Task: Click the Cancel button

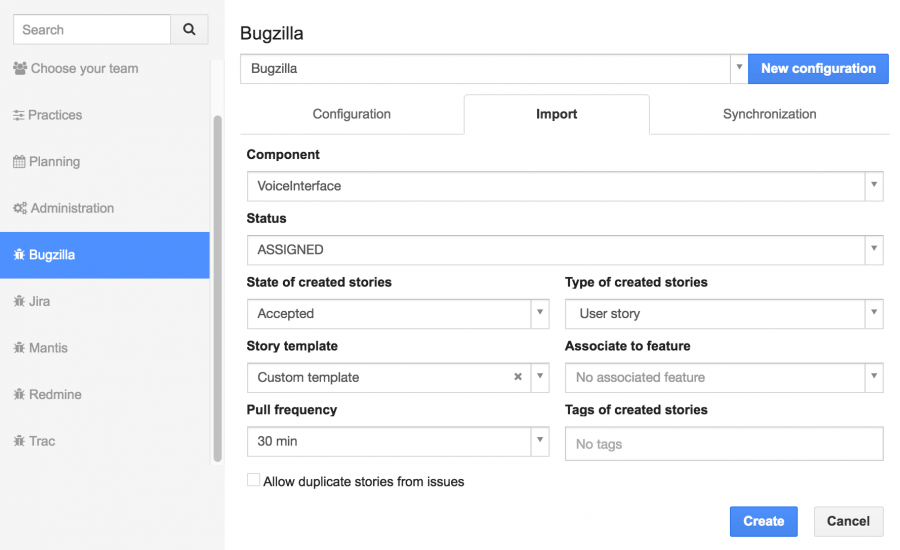Action: [848, 521]
